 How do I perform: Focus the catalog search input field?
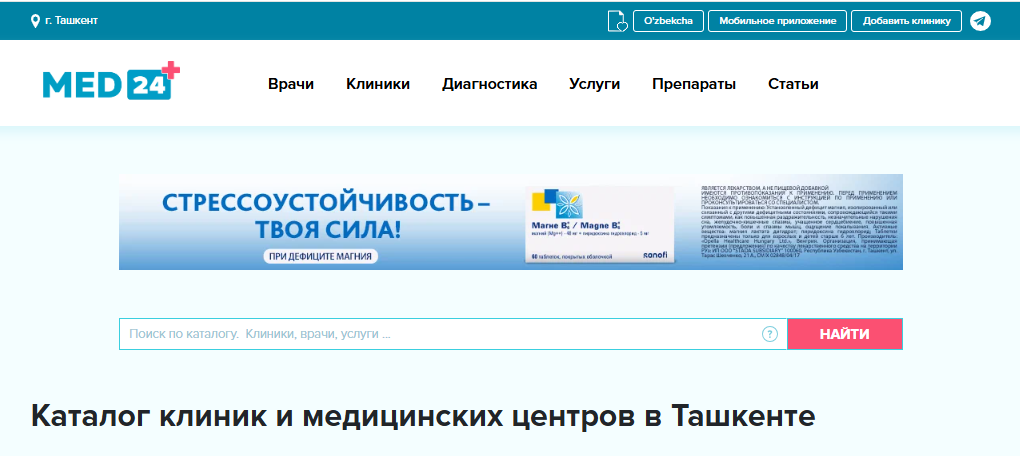coord(453,334)
